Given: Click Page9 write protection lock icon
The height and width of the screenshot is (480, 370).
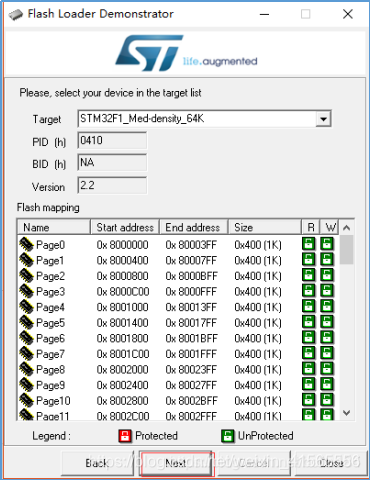Looking at the screenshot, I should click(x=327, y=384).
